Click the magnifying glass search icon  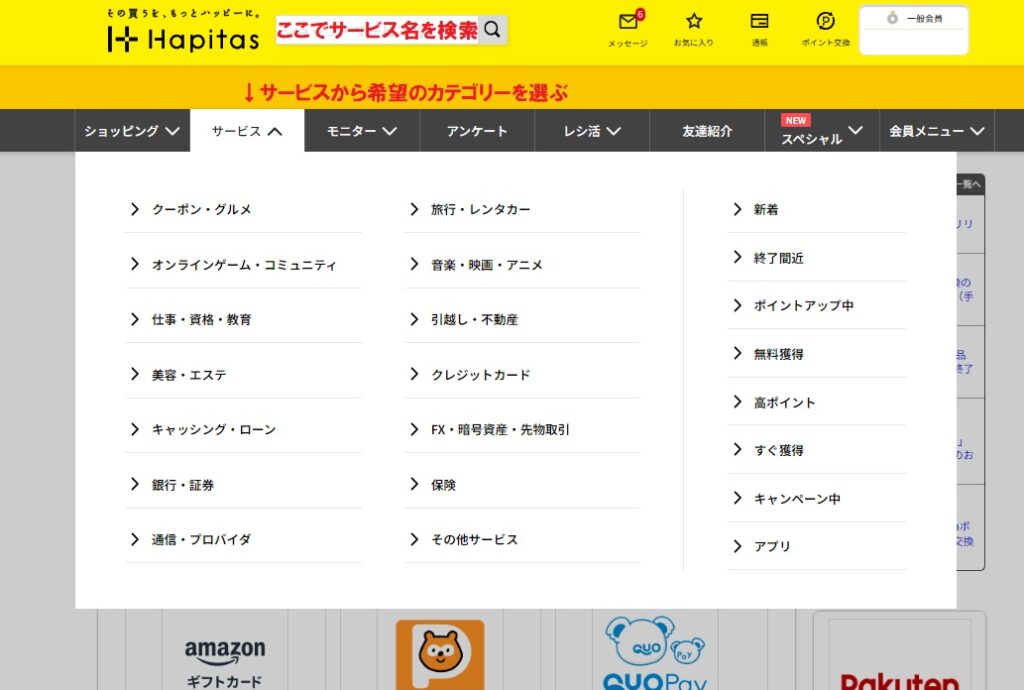pyautogui.click(x=492, y=30)
